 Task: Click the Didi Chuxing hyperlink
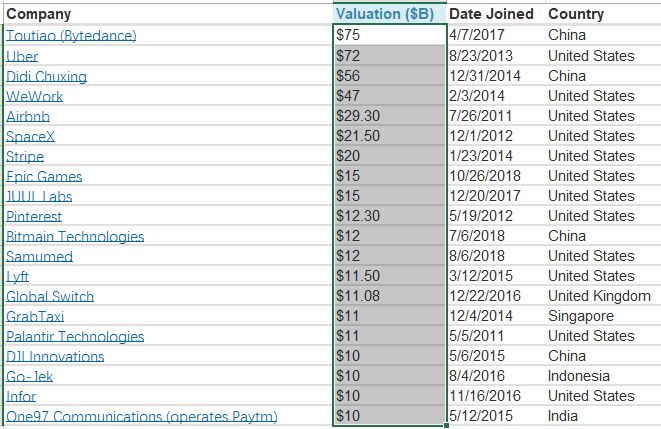(46, 76)
